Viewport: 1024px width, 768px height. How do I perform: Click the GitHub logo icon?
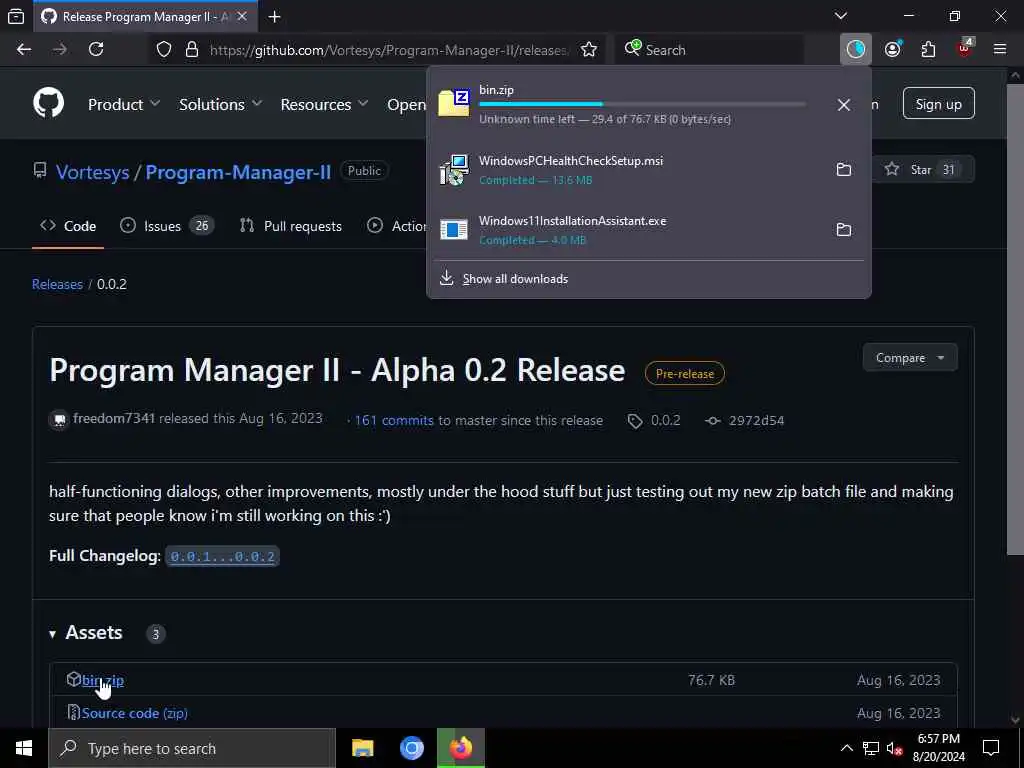pos(49,103)
